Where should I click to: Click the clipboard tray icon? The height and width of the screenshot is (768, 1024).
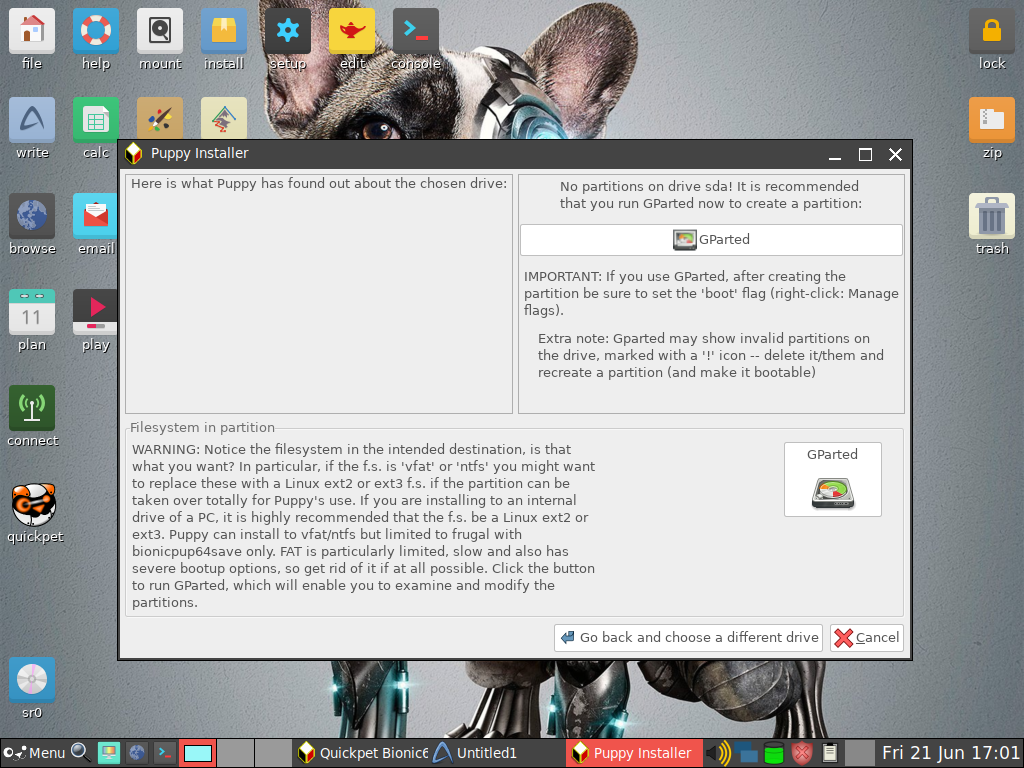point(829,753)
